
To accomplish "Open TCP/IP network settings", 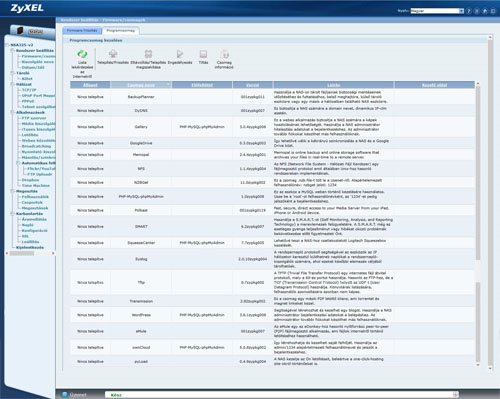I will (29, 90).
